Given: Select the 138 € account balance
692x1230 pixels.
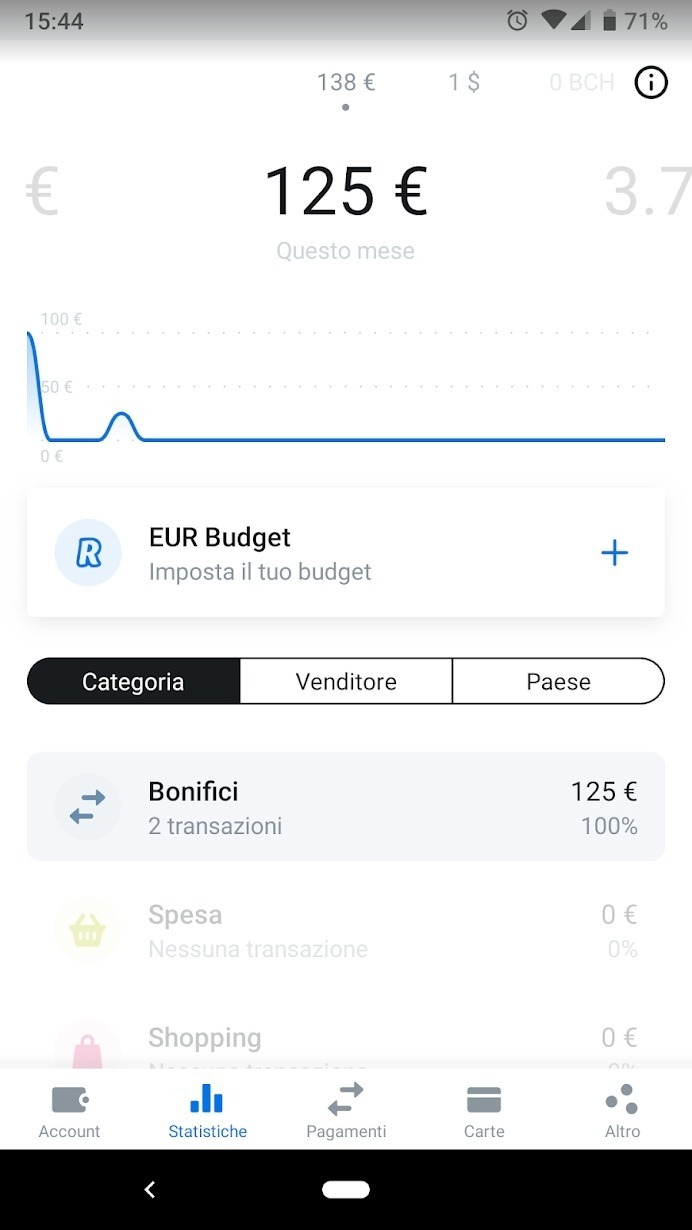Looking at the screenshot, I should click(346, 82).
